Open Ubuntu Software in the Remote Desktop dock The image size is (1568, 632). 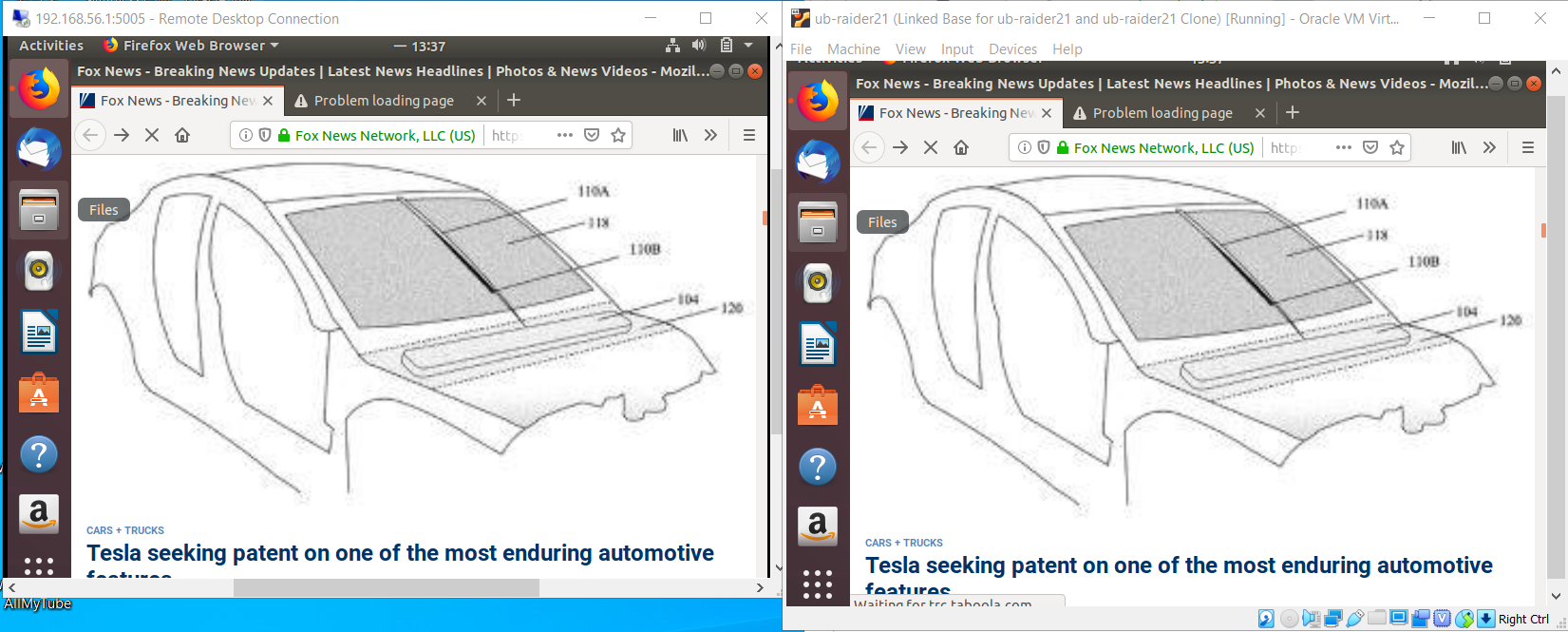(x=39, y=393)
